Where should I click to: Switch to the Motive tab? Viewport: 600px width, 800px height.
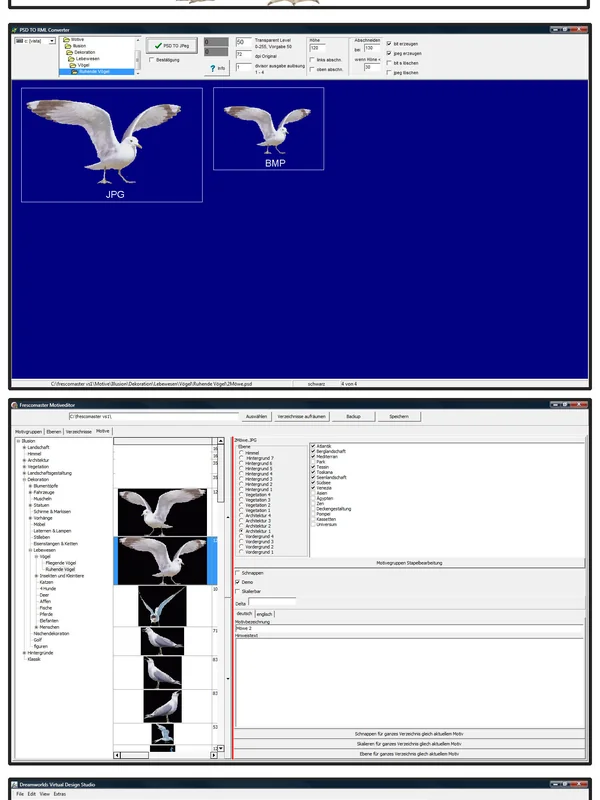coord(103,431)
